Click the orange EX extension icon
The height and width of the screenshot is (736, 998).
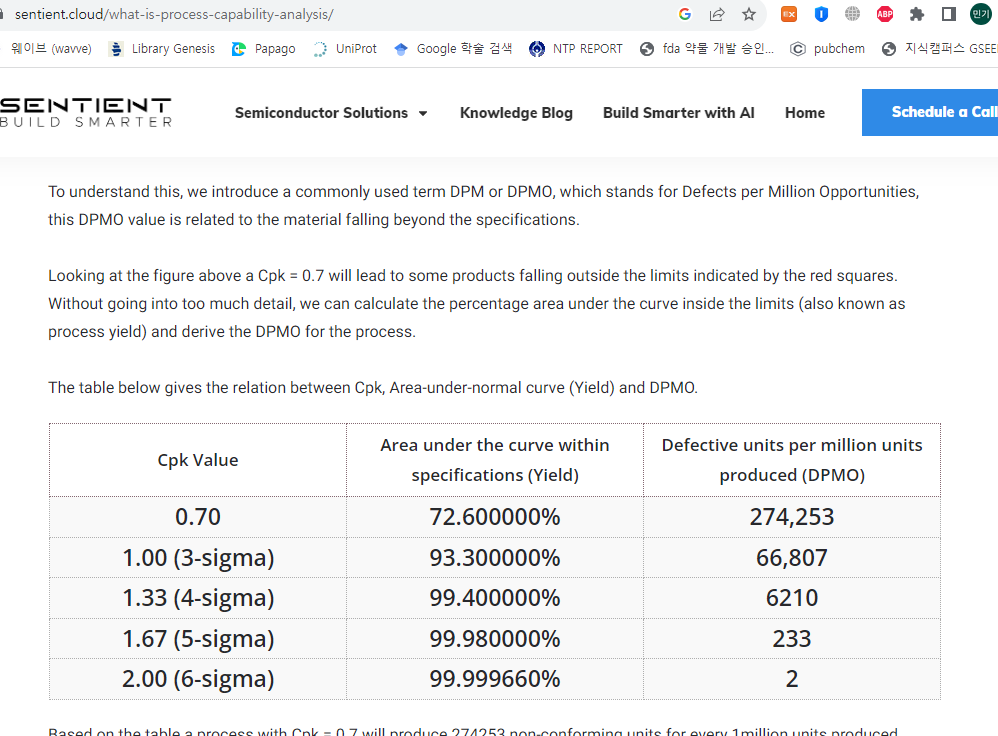coord(789,14)
